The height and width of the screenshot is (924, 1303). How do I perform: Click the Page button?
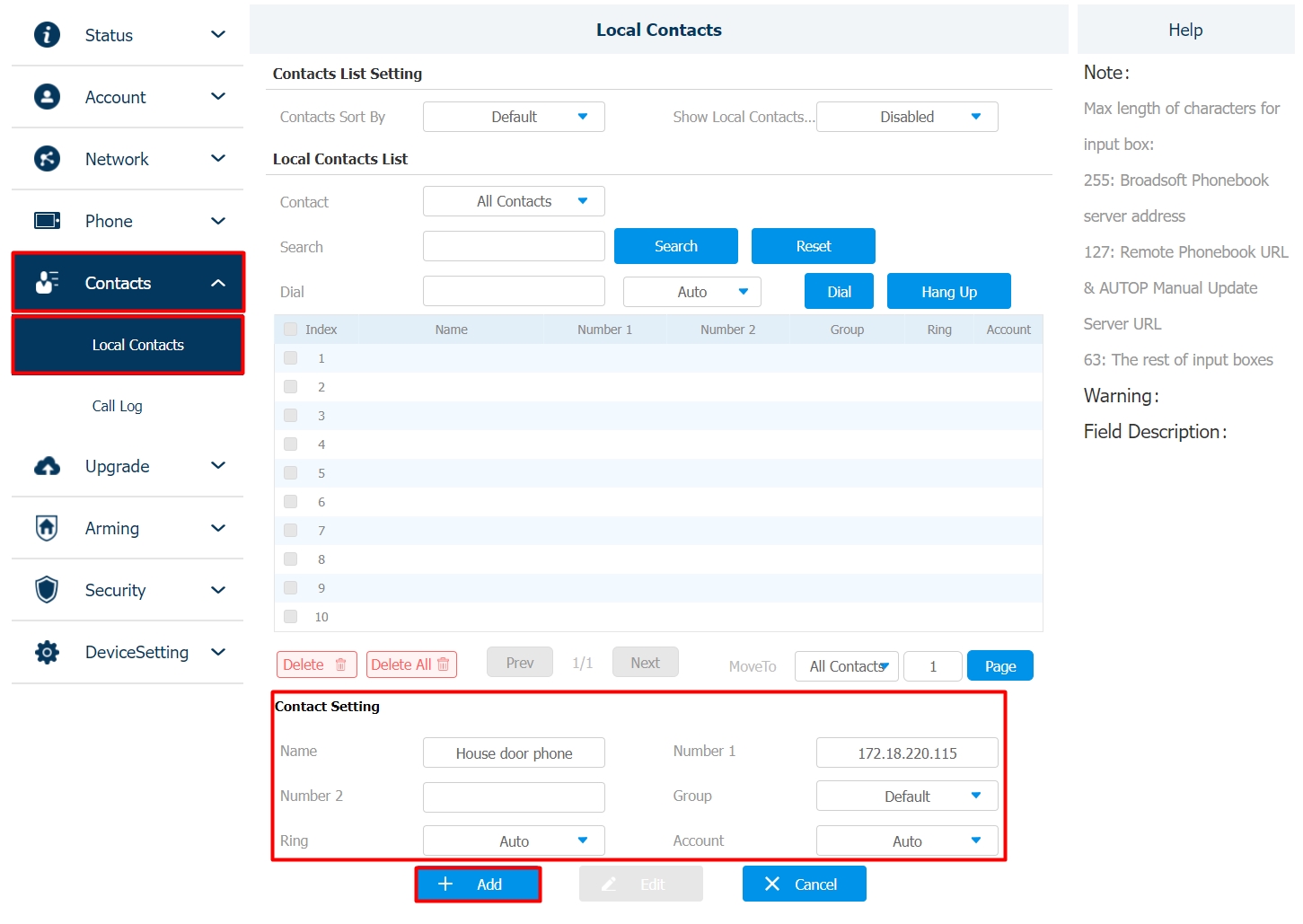(1000, 666)
